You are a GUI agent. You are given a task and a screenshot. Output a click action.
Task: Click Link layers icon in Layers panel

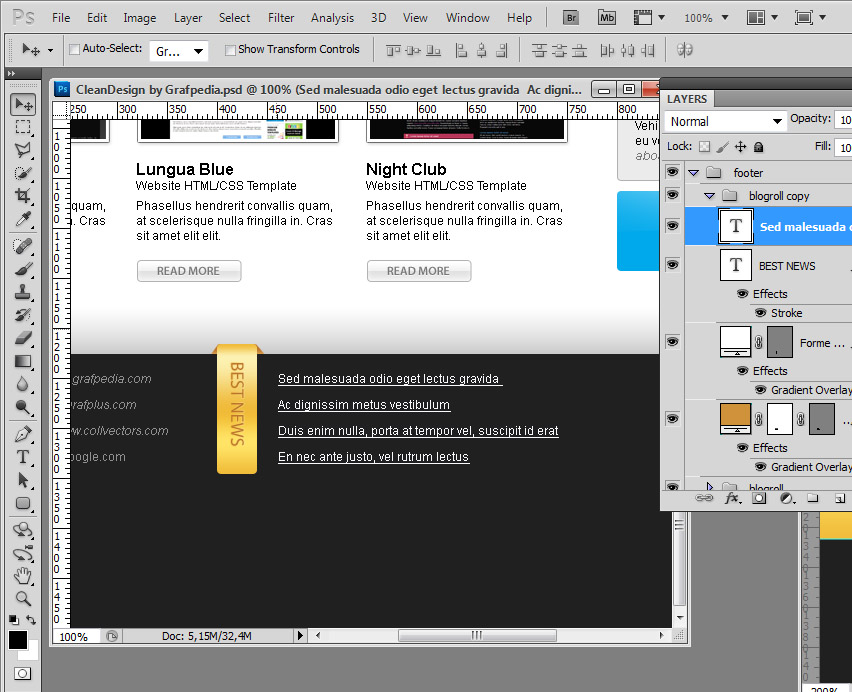click(704, 498)
